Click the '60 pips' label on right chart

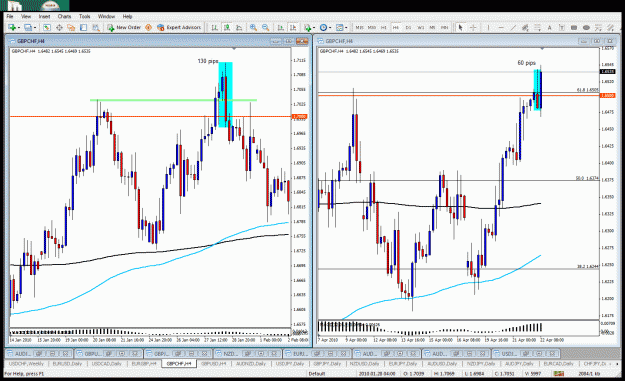(526, 63)
